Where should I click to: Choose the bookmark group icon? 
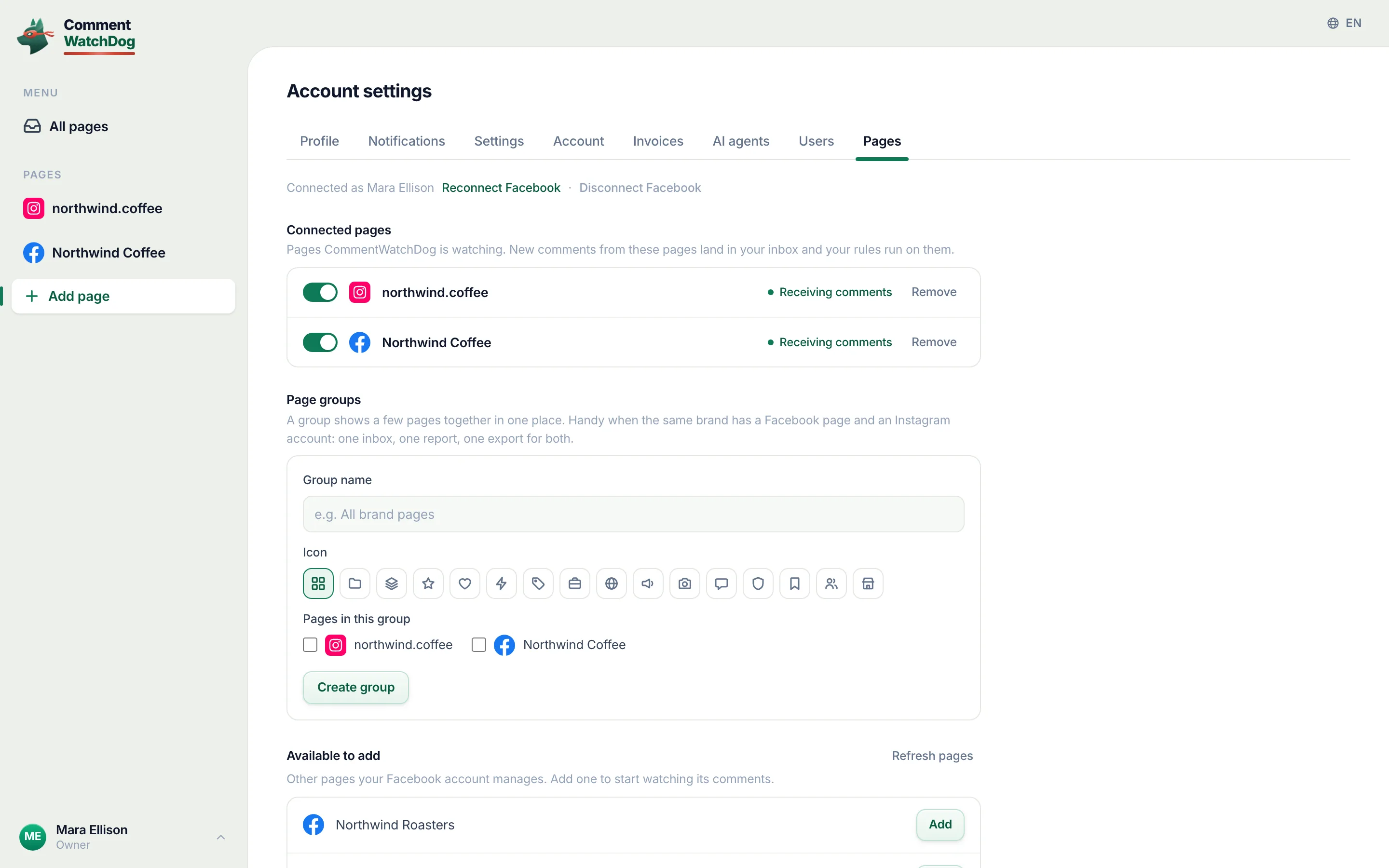[x=795, y=583]
